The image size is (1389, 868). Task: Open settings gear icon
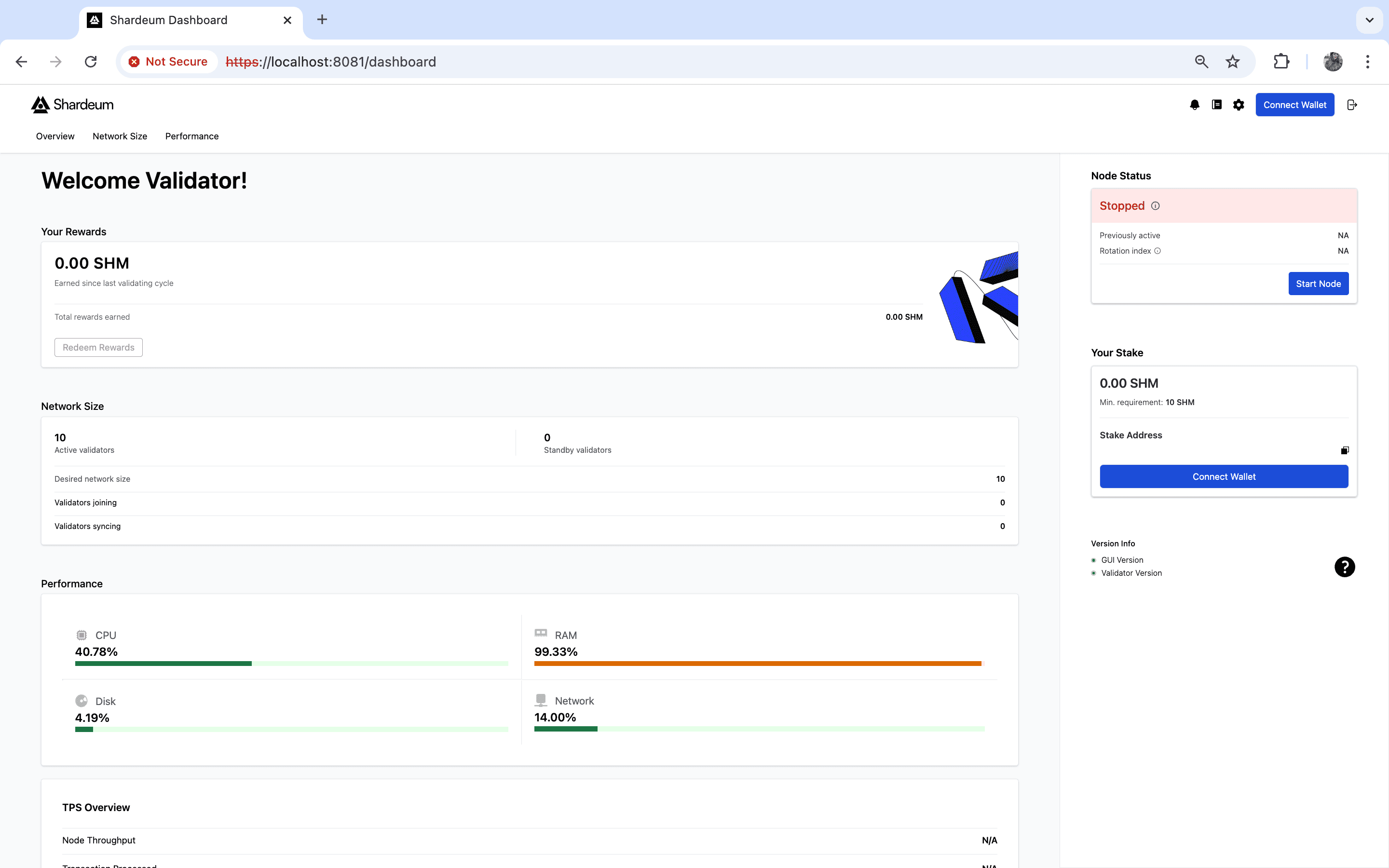pyautogui.click(x=1239, y=105)
